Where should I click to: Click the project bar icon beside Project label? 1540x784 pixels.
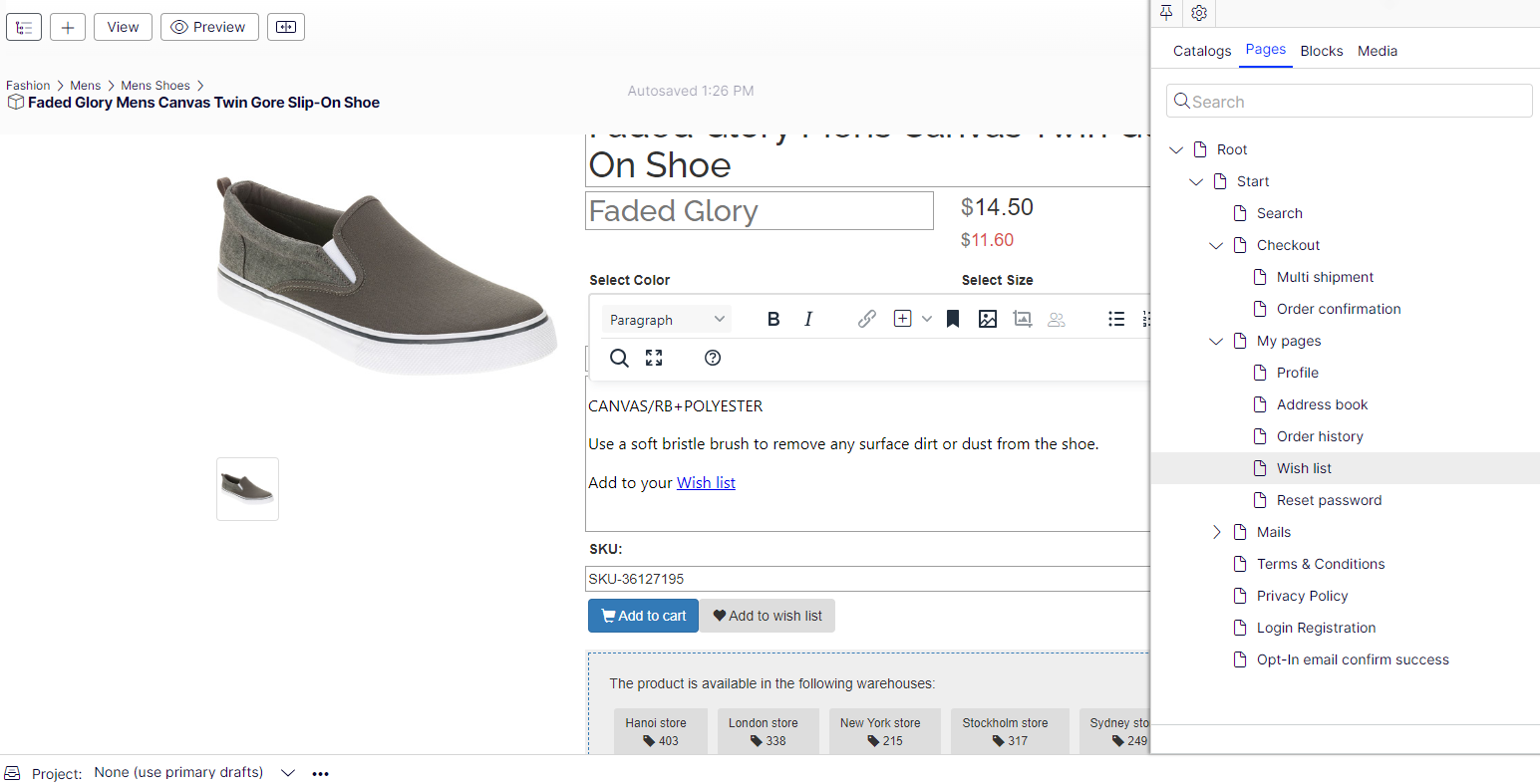(13, 773)
